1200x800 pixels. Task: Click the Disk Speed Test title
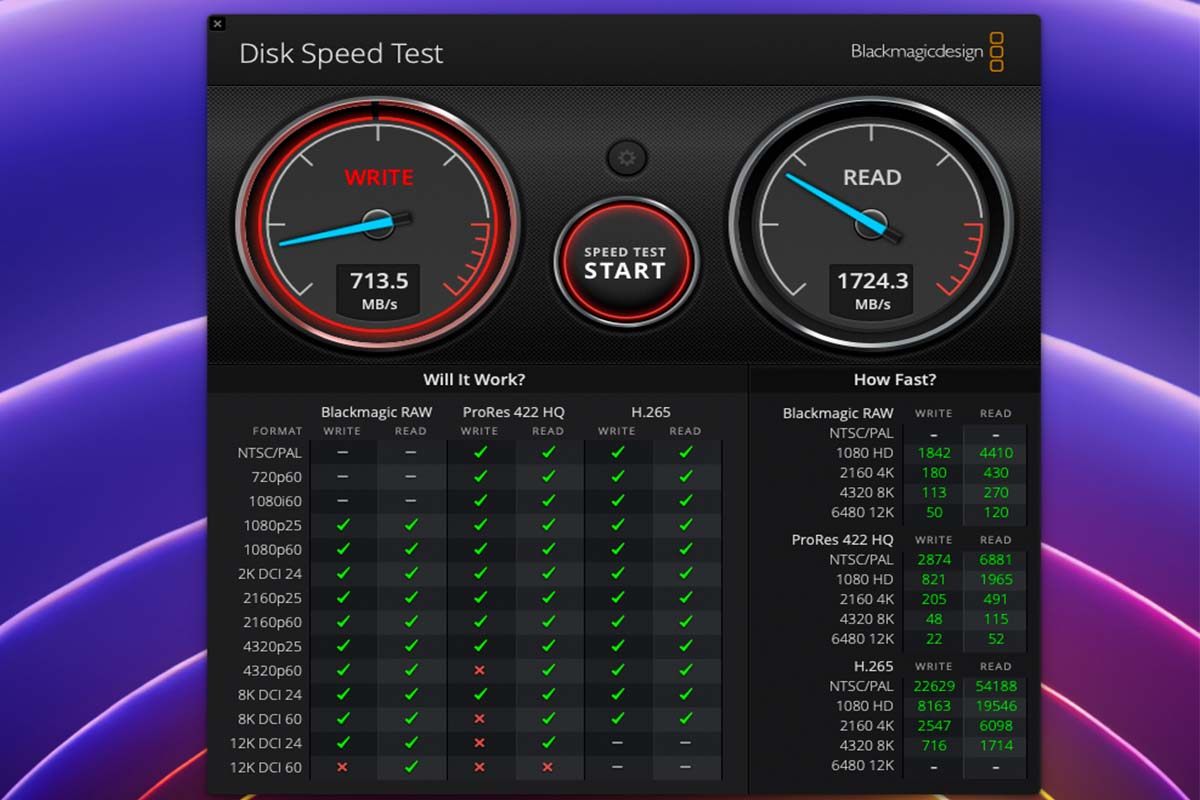coord(341,54)
